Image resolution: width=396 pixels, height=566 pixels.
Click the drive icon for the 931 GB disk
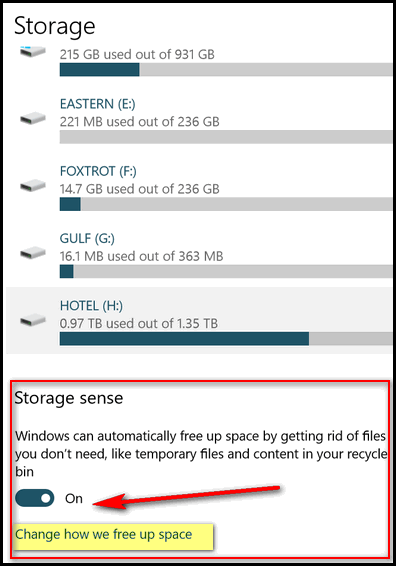pyautogui.click(x=32, y=51)
